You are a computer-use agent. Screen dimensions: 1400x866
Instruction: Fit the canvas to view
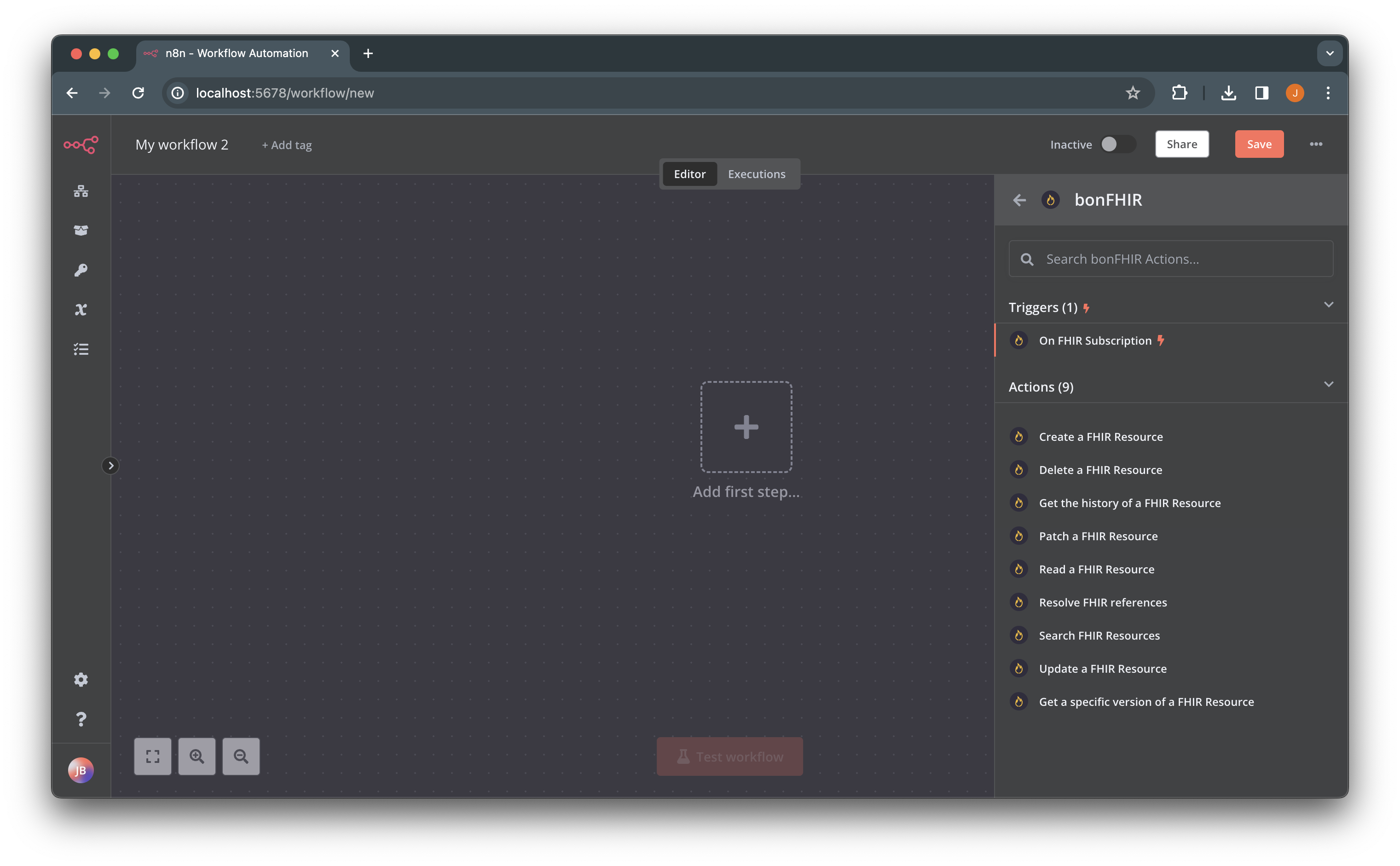coord(153,756)
